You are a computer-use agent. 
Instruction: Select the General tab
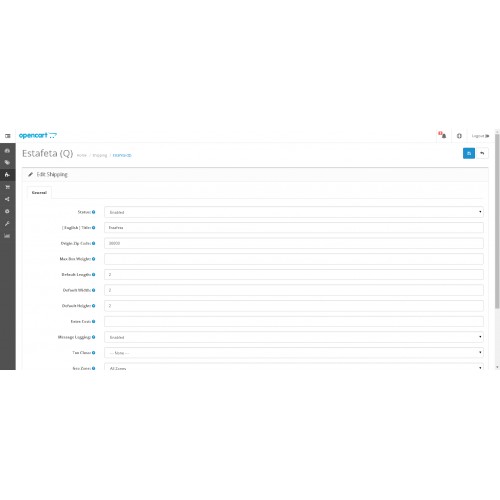[x=39, y=193]
